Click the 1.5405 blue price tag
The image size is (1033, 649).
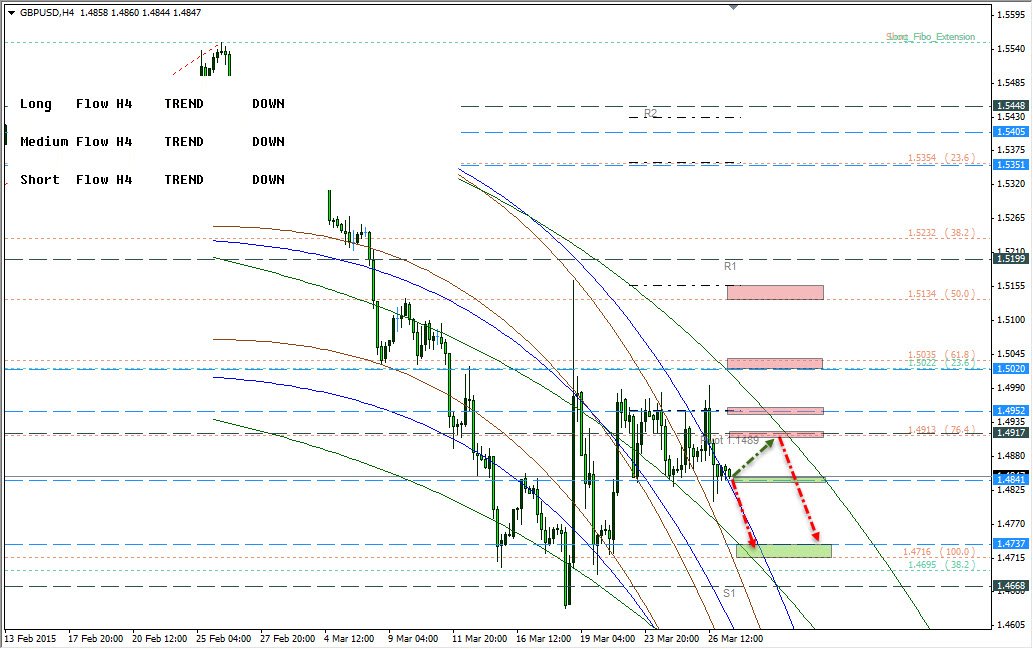point(1011,132)
